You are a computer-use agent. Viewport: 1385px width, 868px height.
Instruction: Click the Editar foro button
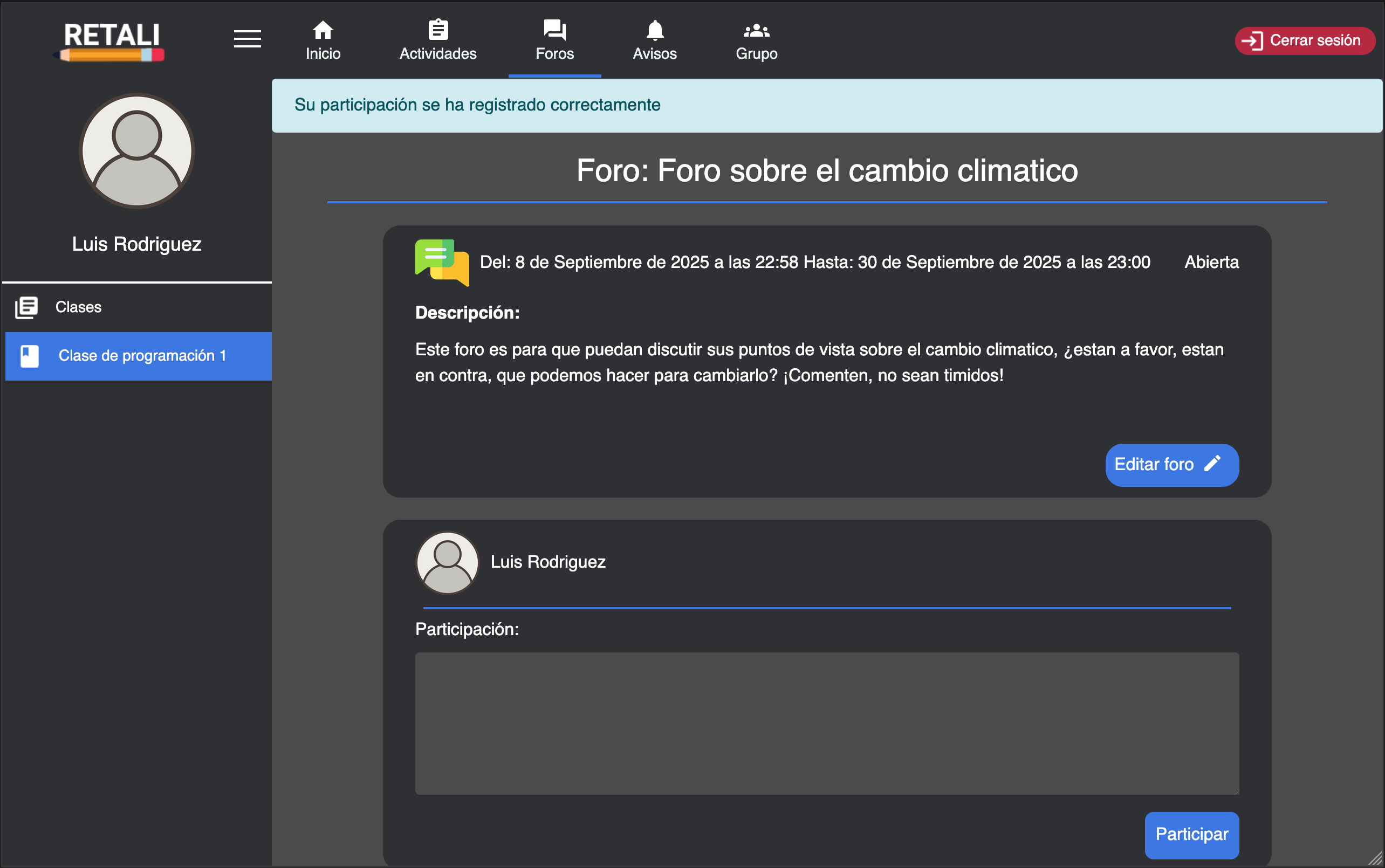click(x=1171, y=464)
